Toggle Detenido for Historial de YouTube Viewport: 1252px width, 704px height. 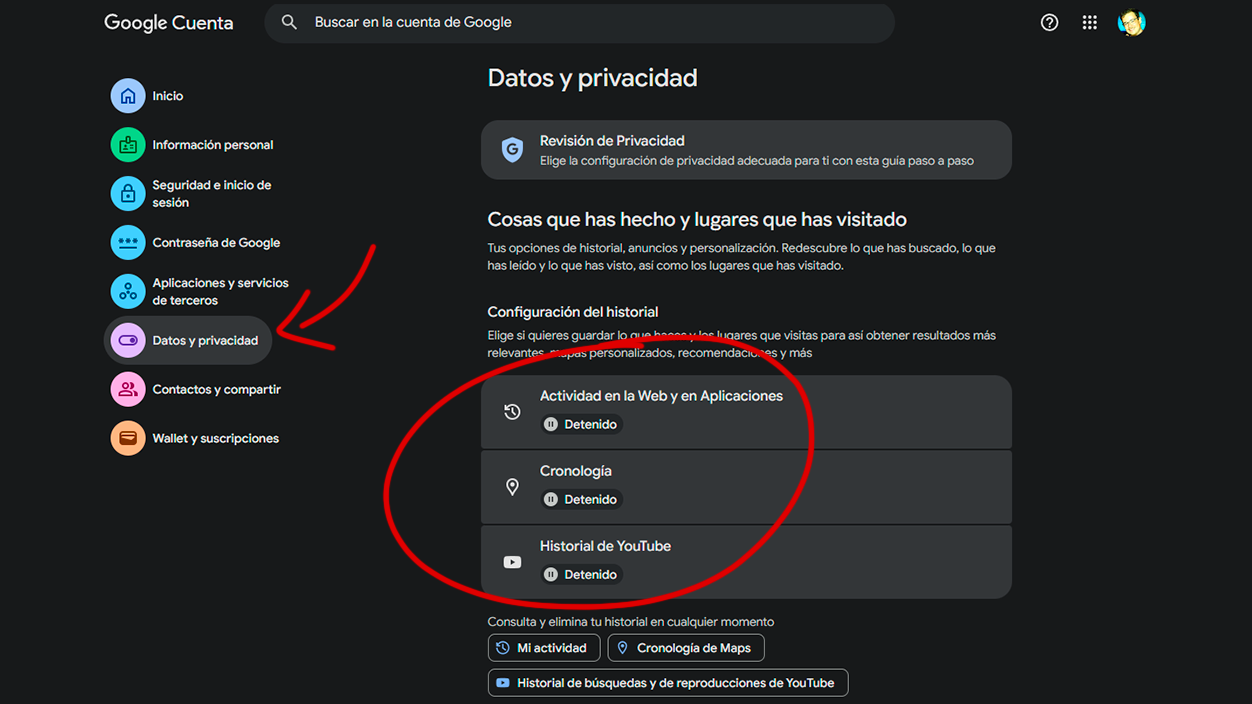[581, 574]
